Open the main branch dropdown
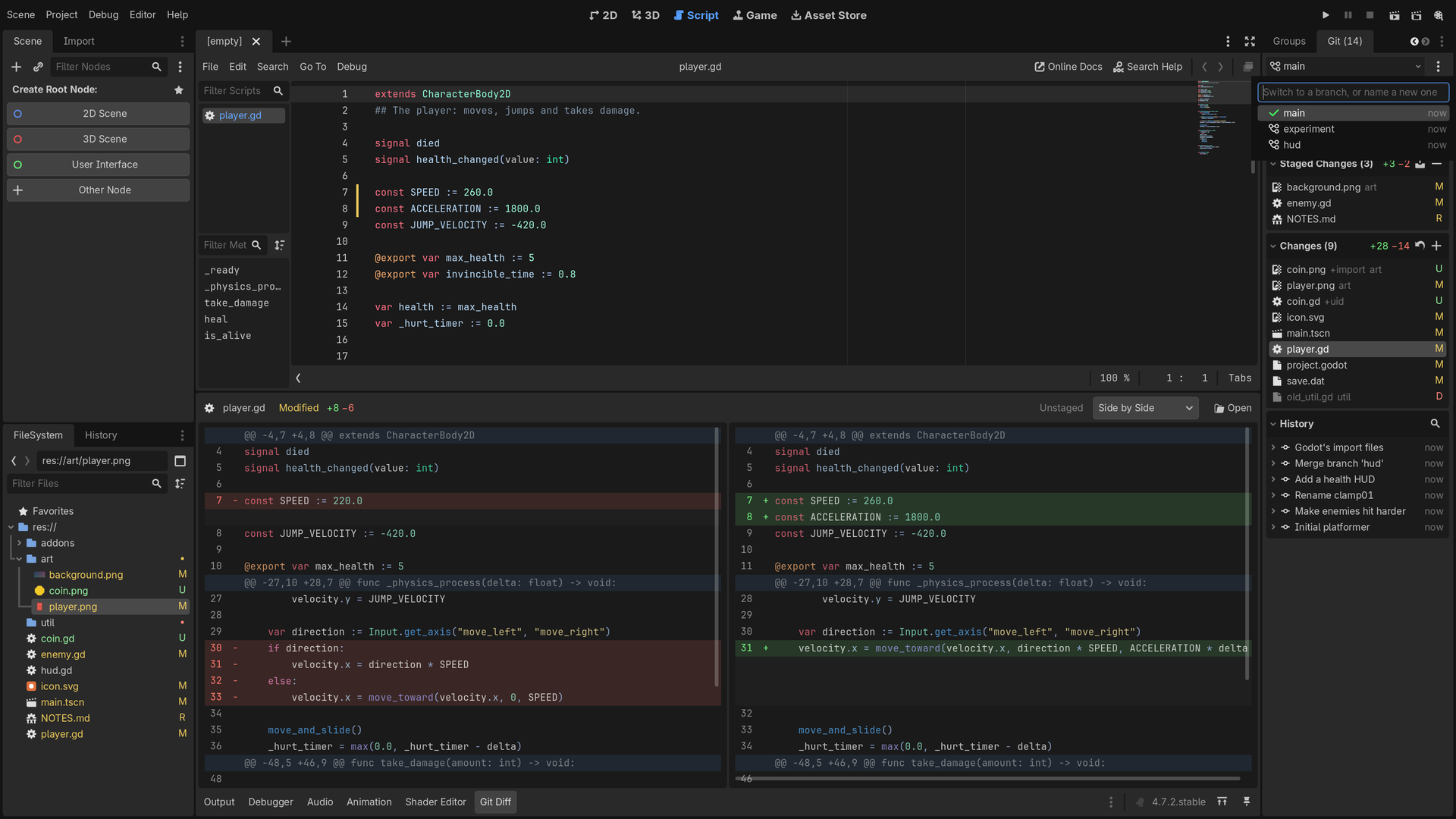This screenshot has height=819, width=1456. click(x=1346, y=67)
